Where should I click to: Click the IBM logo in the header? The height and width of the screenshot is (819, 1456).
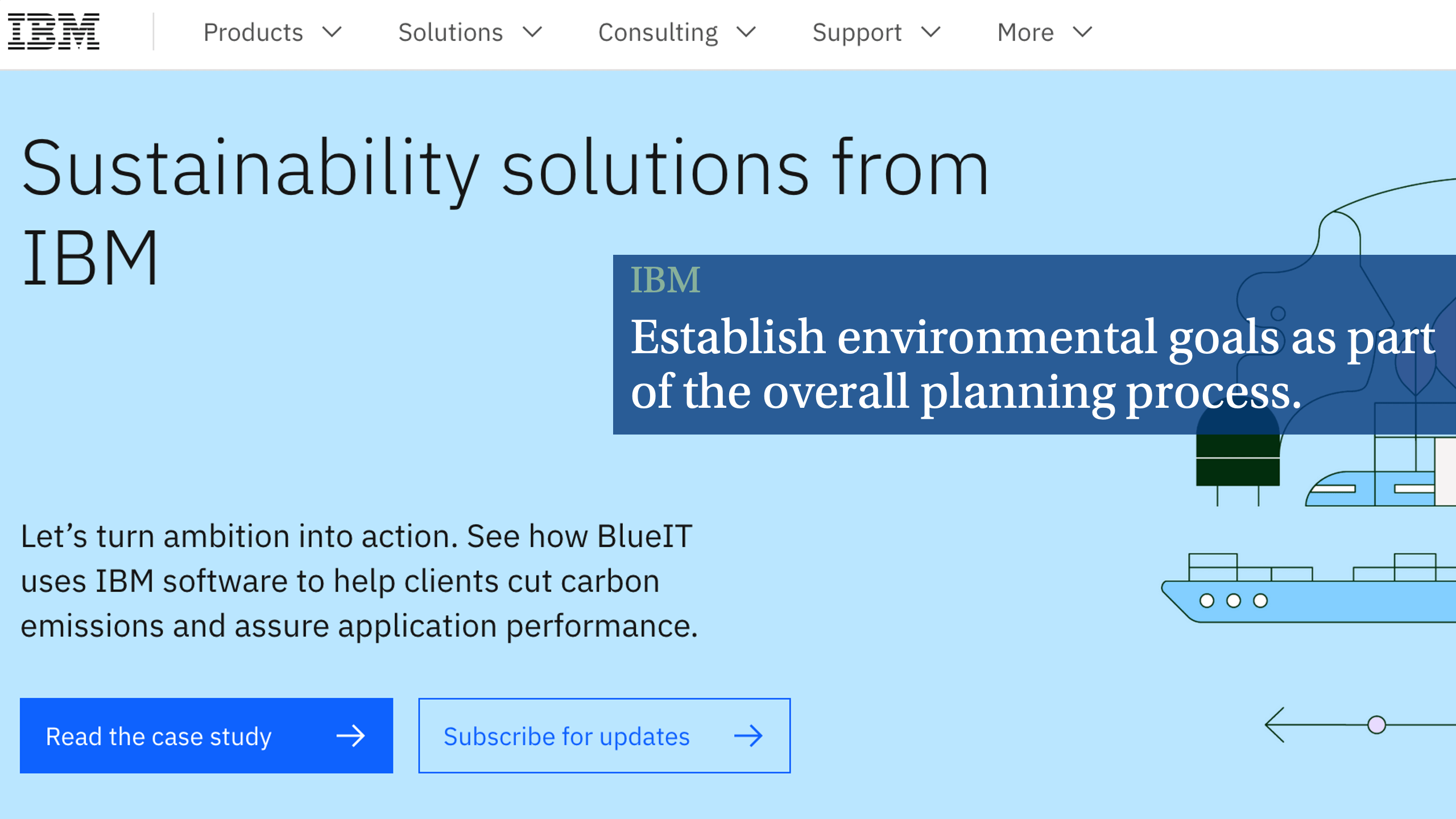53,32
